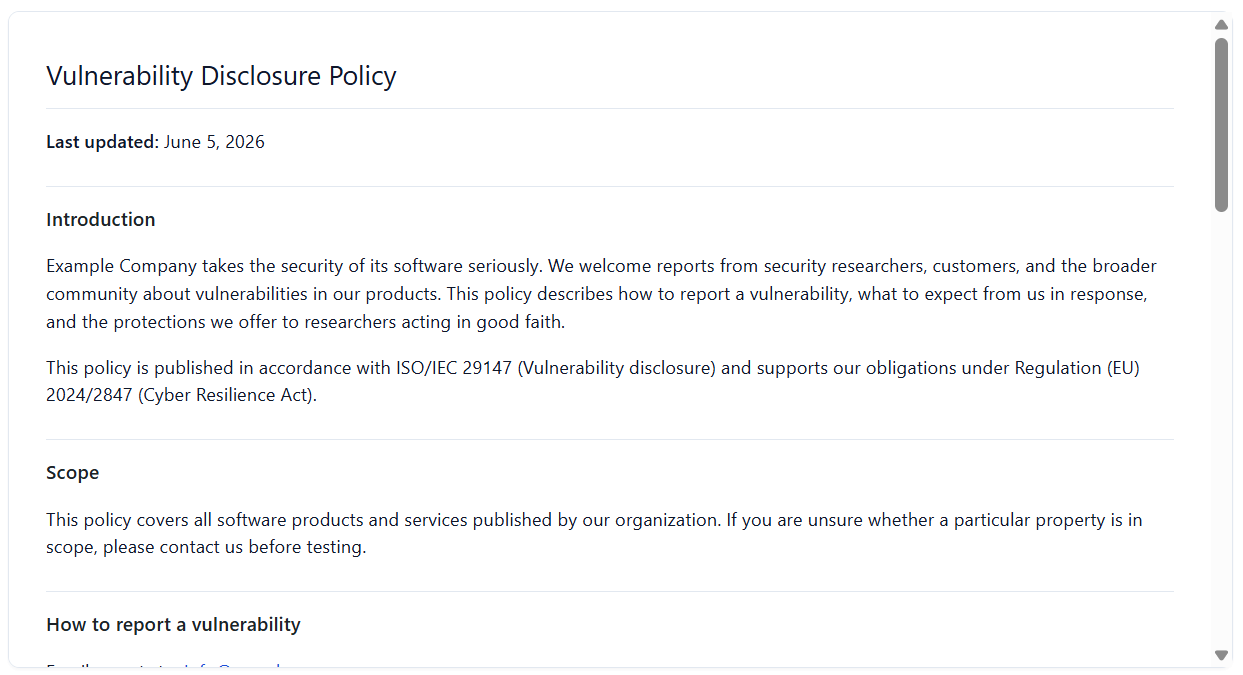The image size is (1243, 675).
Task: Click the 'Introduction' heading
Action: click(101, 220)
